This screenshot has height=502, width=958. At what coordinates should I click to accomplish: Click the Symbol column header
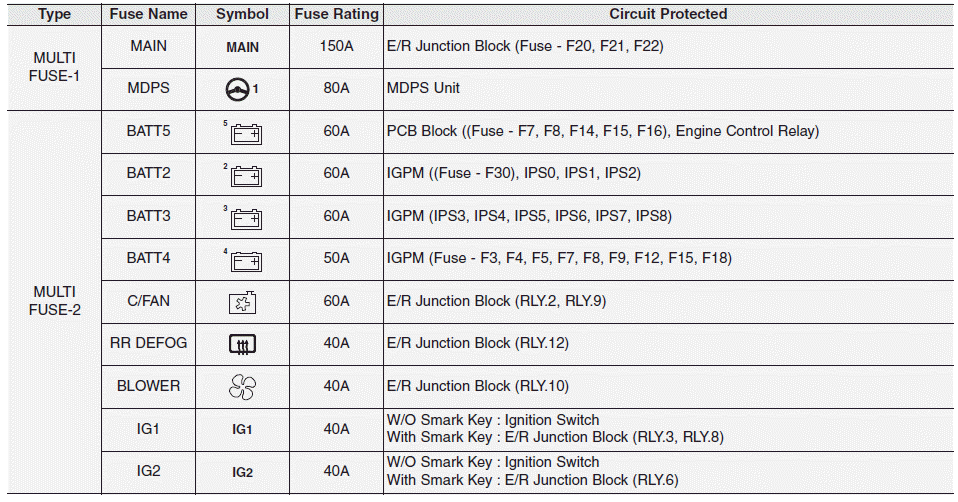242,14
